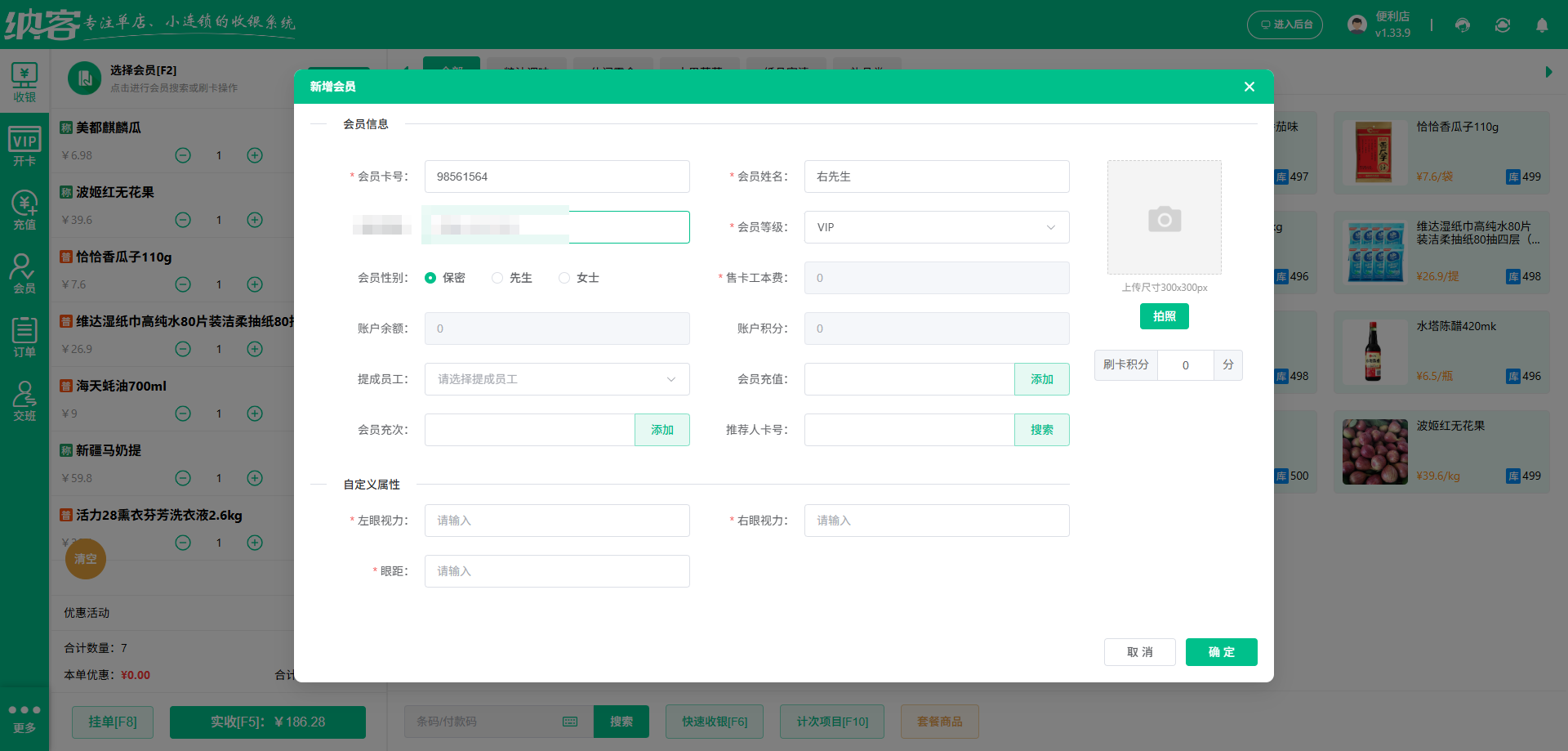The height and width of the screenshot is (751, 1568).
Task: Click the camera photo upload placeholder
Action: (1164, 217)
